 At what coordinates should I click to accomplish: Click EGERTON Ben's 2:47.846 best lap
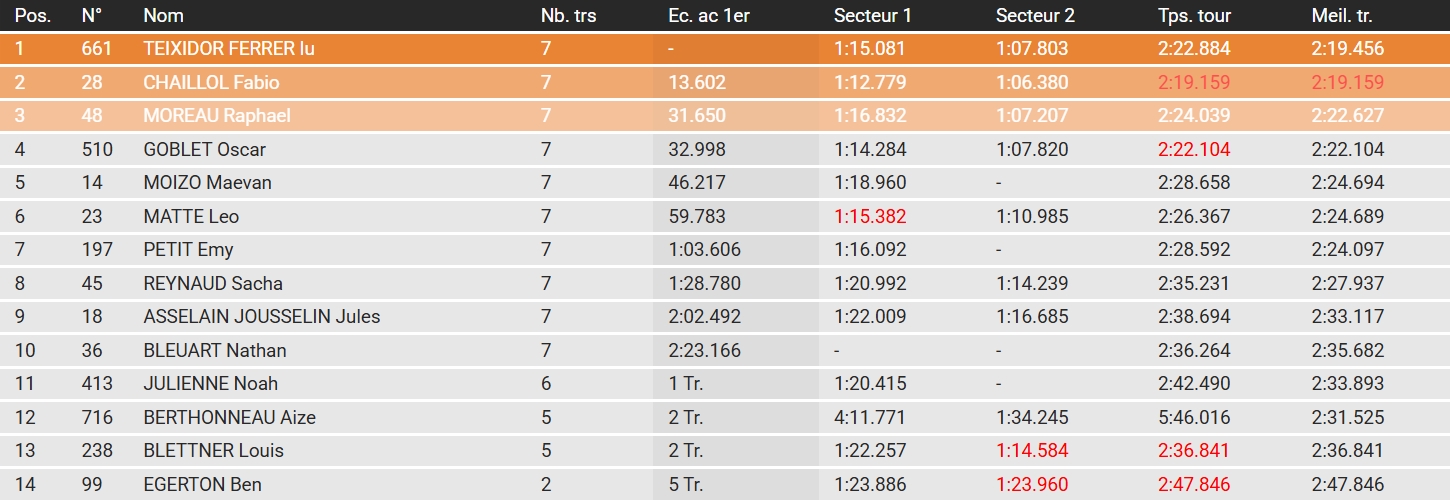pos(1347,485)
